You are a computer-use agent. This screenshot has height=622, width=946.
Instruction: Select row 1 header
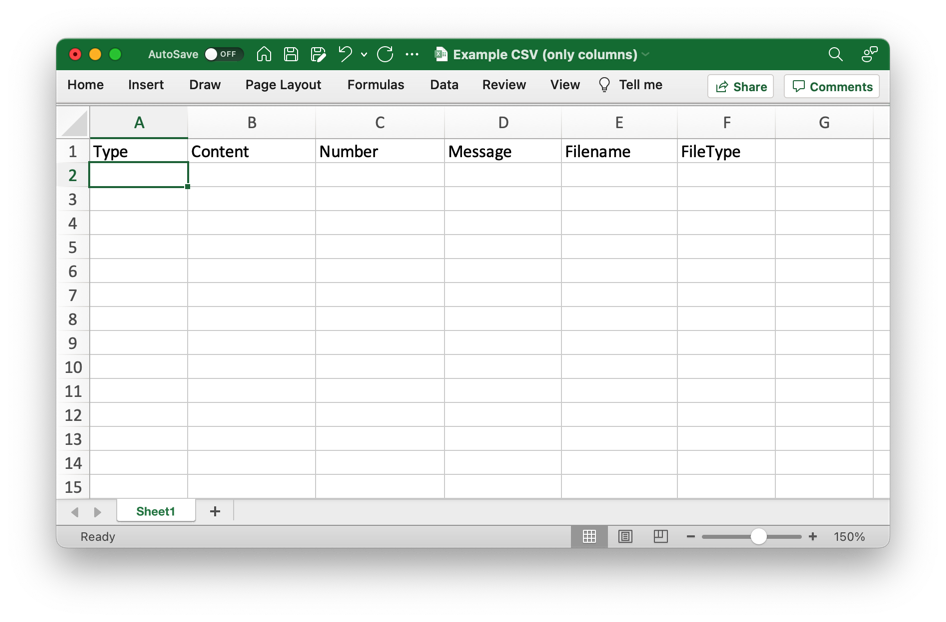click(x=73, y=151)
